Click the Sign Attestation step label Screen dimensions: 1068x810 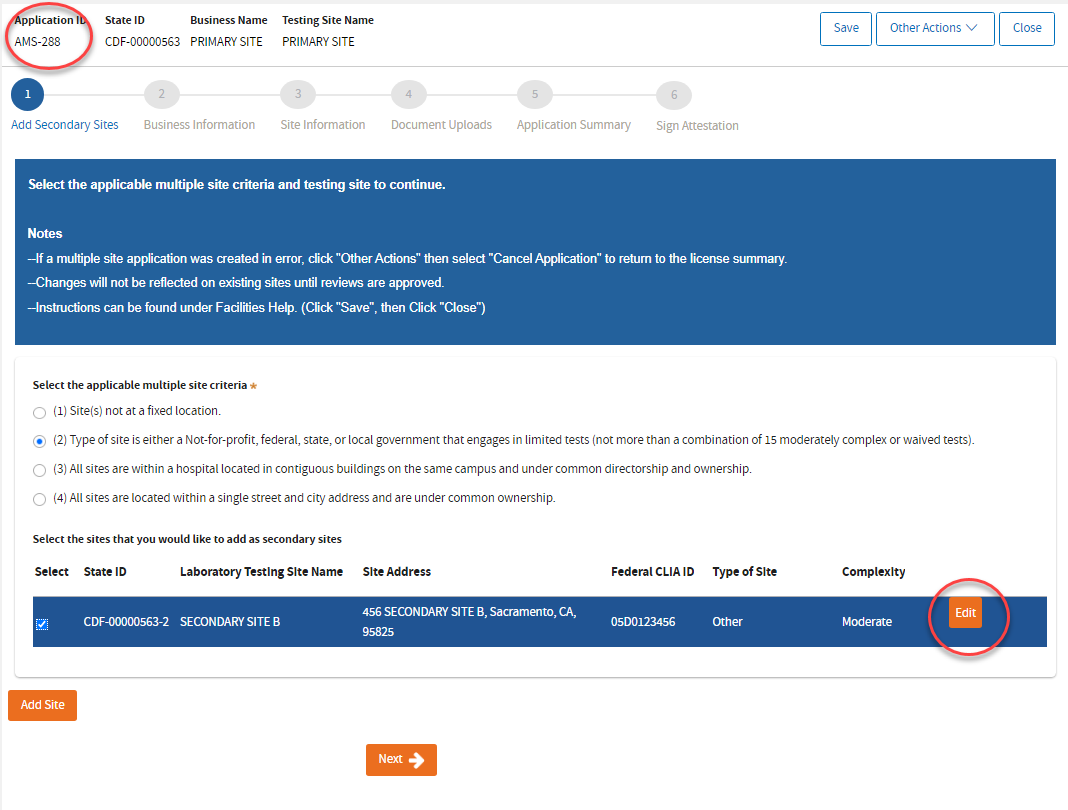click(x=697, y=126)
